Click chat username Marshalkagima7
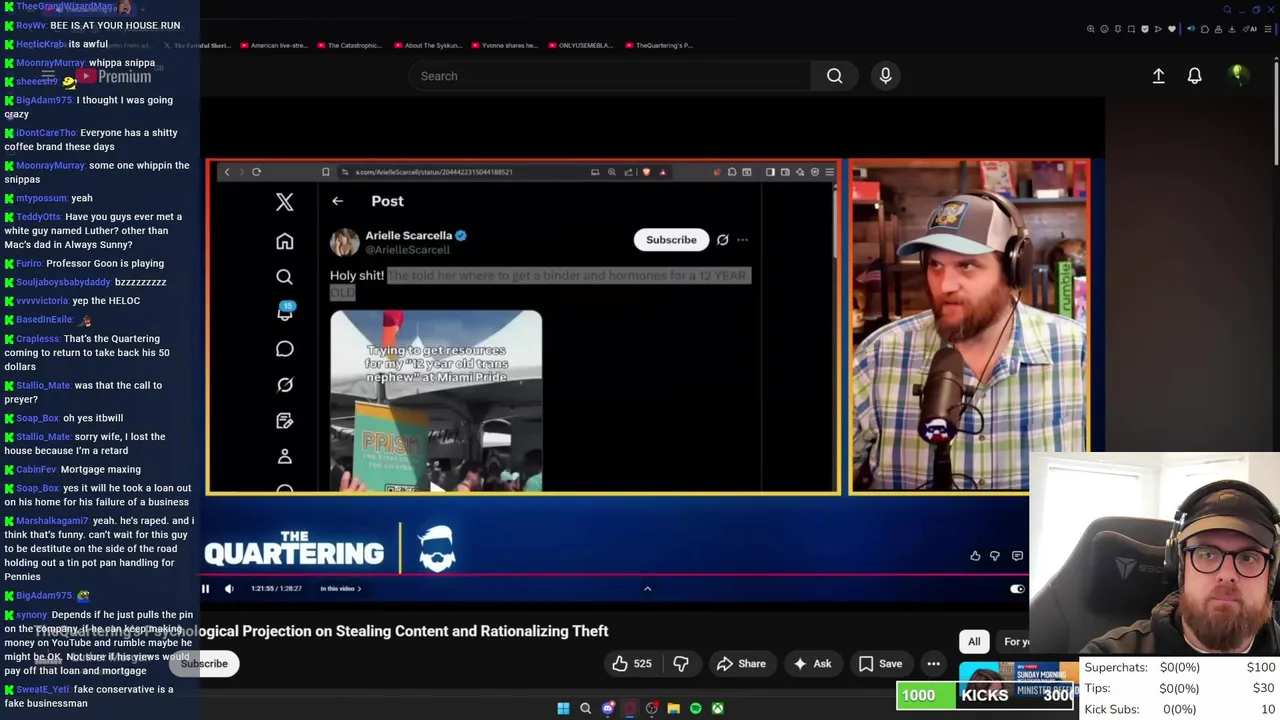Image resolution: width=1280 pixels, height=720 pixels. pyautogui.click(x=52, y=521)
